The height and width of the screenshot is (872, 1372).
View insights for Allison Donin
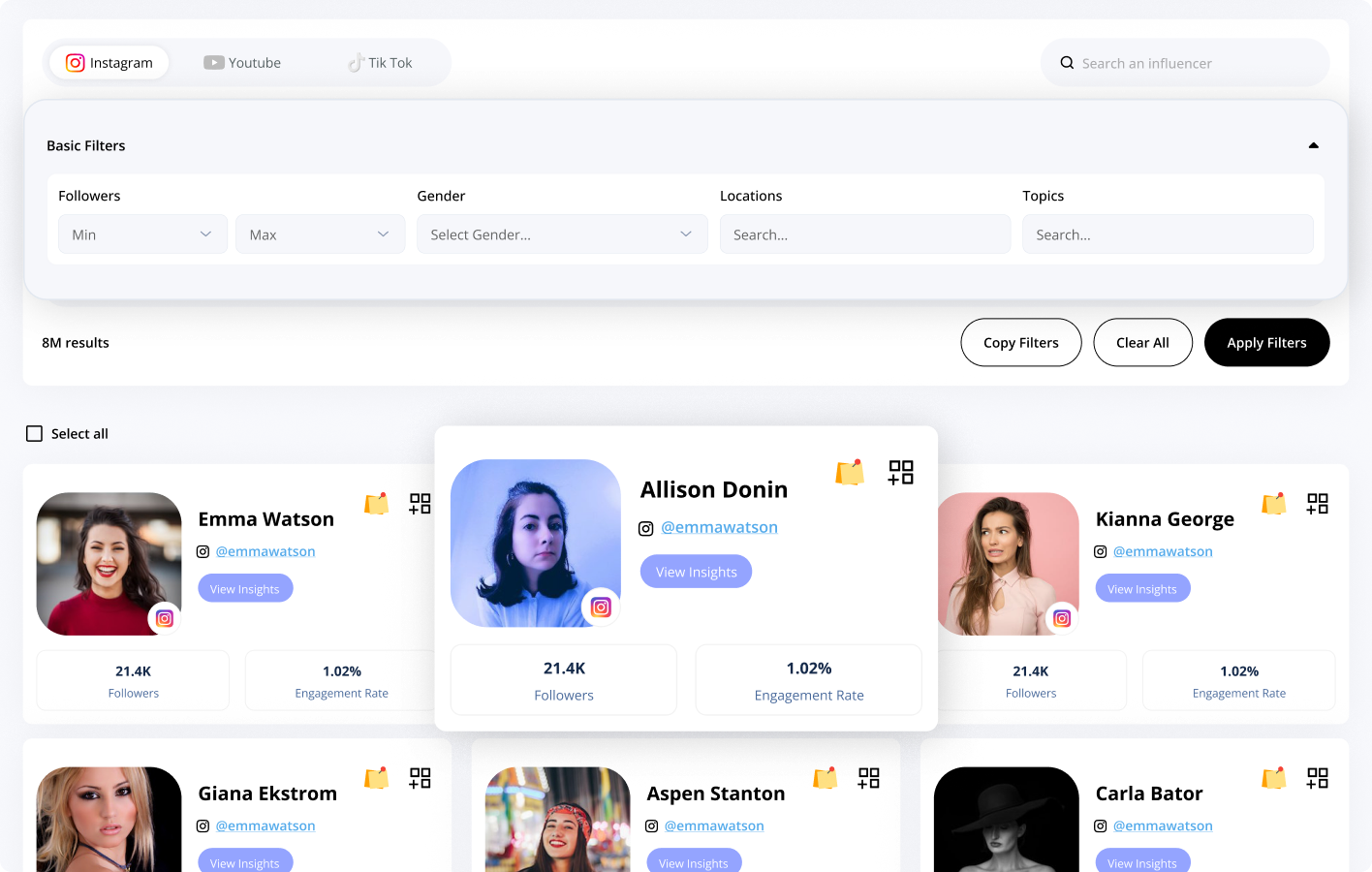tap(696, 572)
